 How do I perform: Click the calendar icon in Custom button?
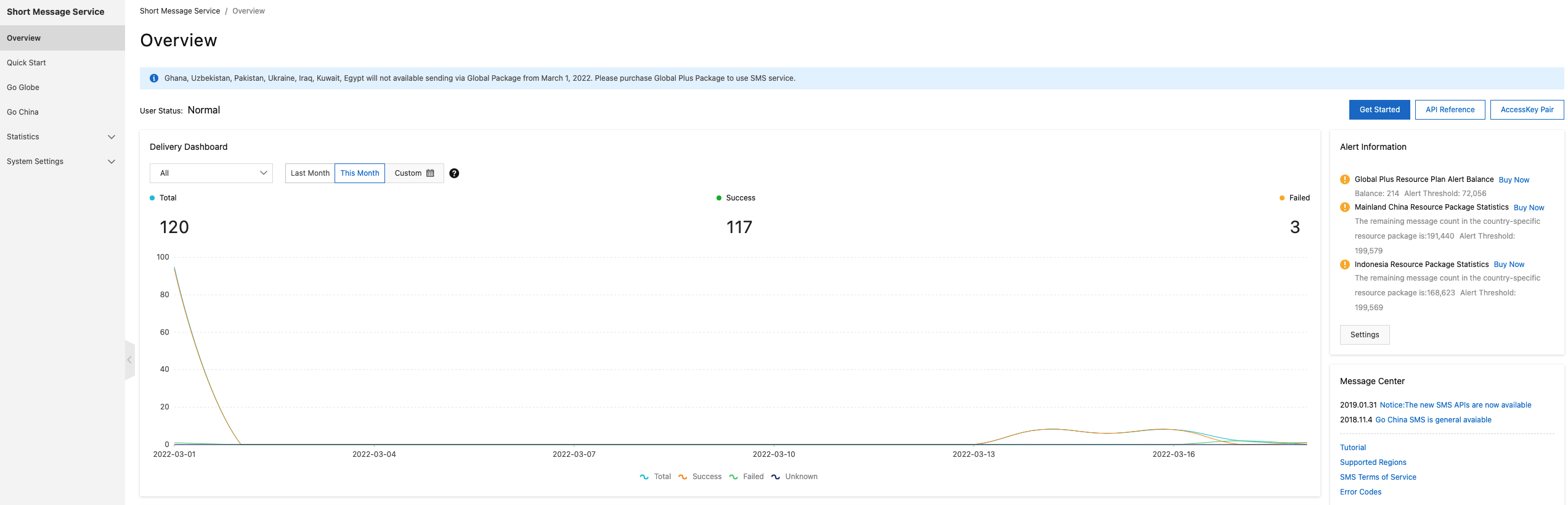[430, 173]
